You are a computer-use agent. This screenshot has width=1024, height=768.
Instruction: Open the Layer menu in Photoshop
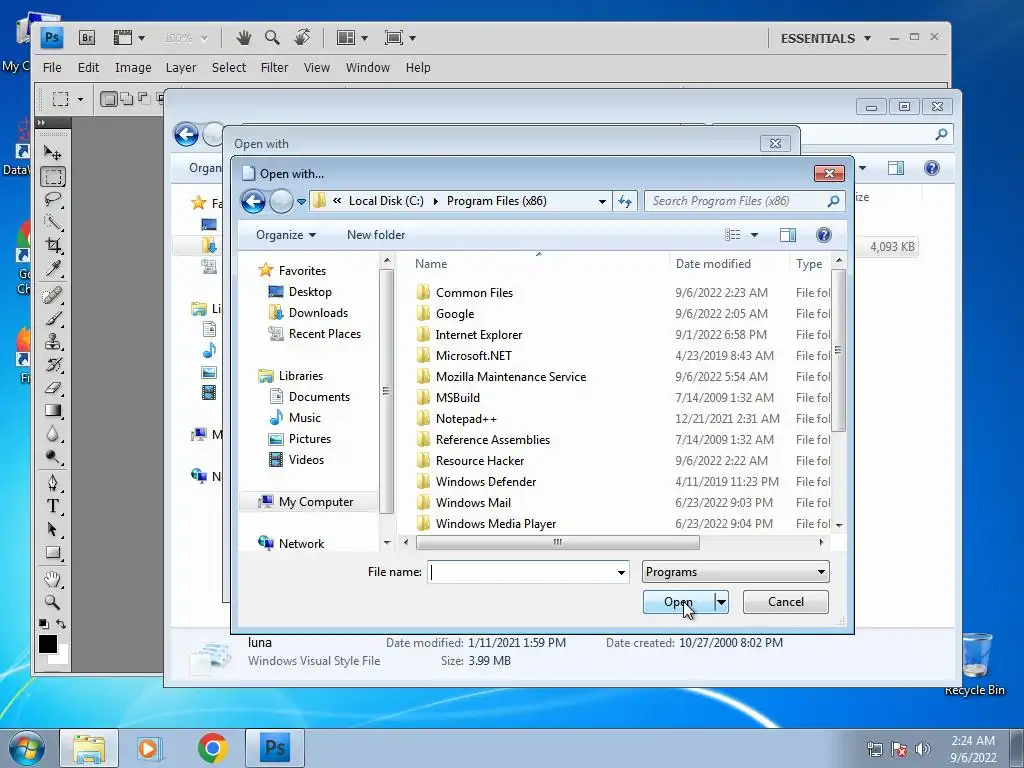click(x=181, y=67)
